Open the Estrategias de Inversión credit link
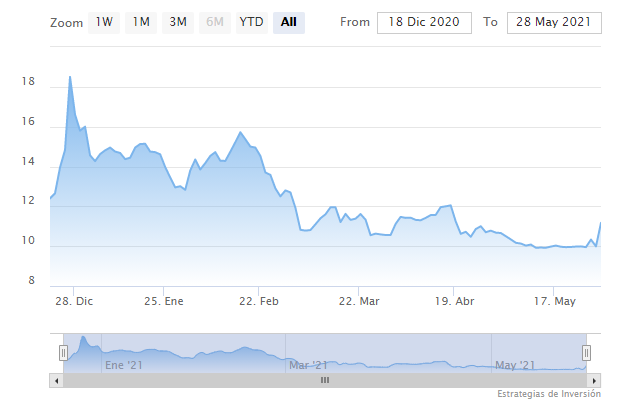Viewport: 620px width, 408px height. [x=549, y=394]
